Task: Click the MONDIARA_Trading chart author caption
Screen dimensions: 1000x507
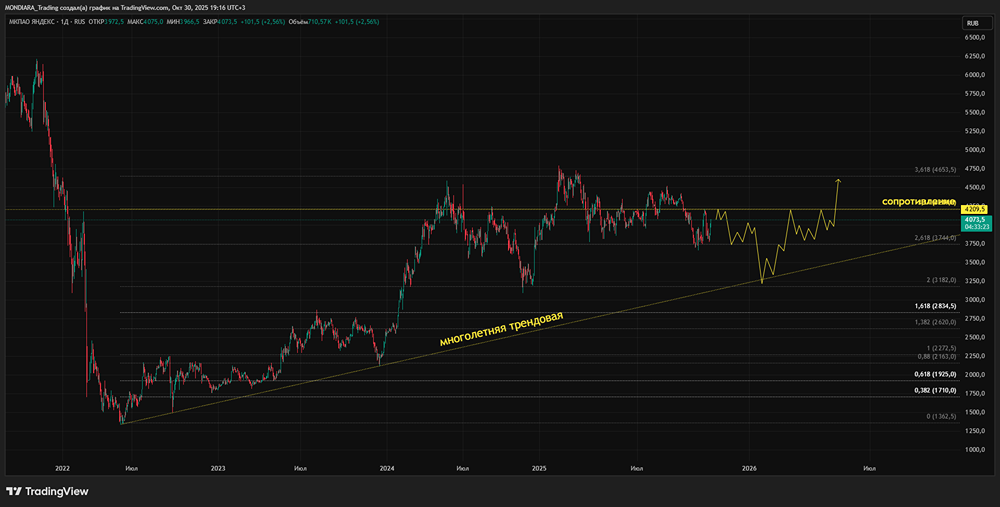Action: tap(125, 7)
